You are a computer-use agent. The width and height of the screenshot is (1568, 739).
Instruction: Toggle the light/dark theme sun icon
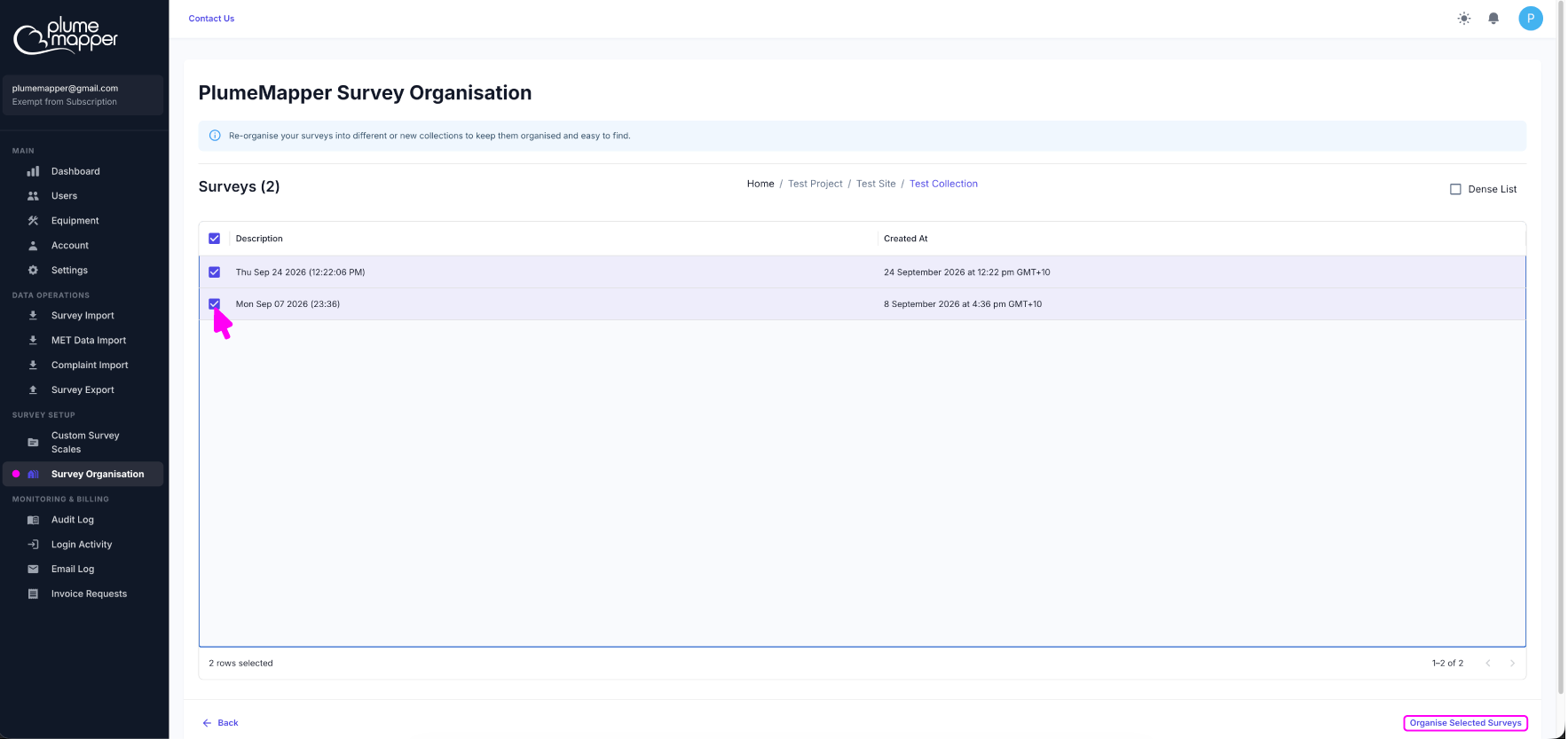click(x=1464, y=19)
